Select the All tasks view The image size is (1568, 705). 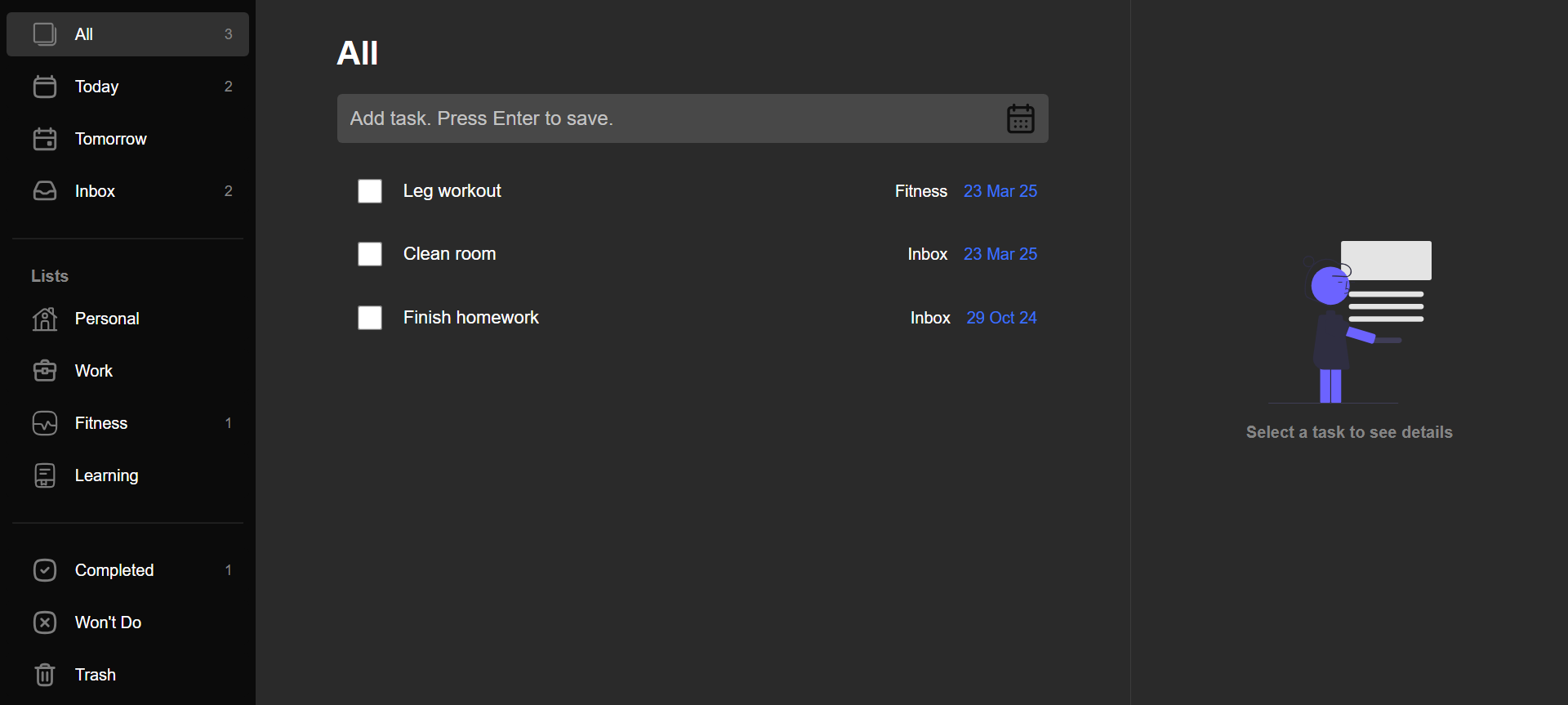pyautogui.click(x=127, y=34)
